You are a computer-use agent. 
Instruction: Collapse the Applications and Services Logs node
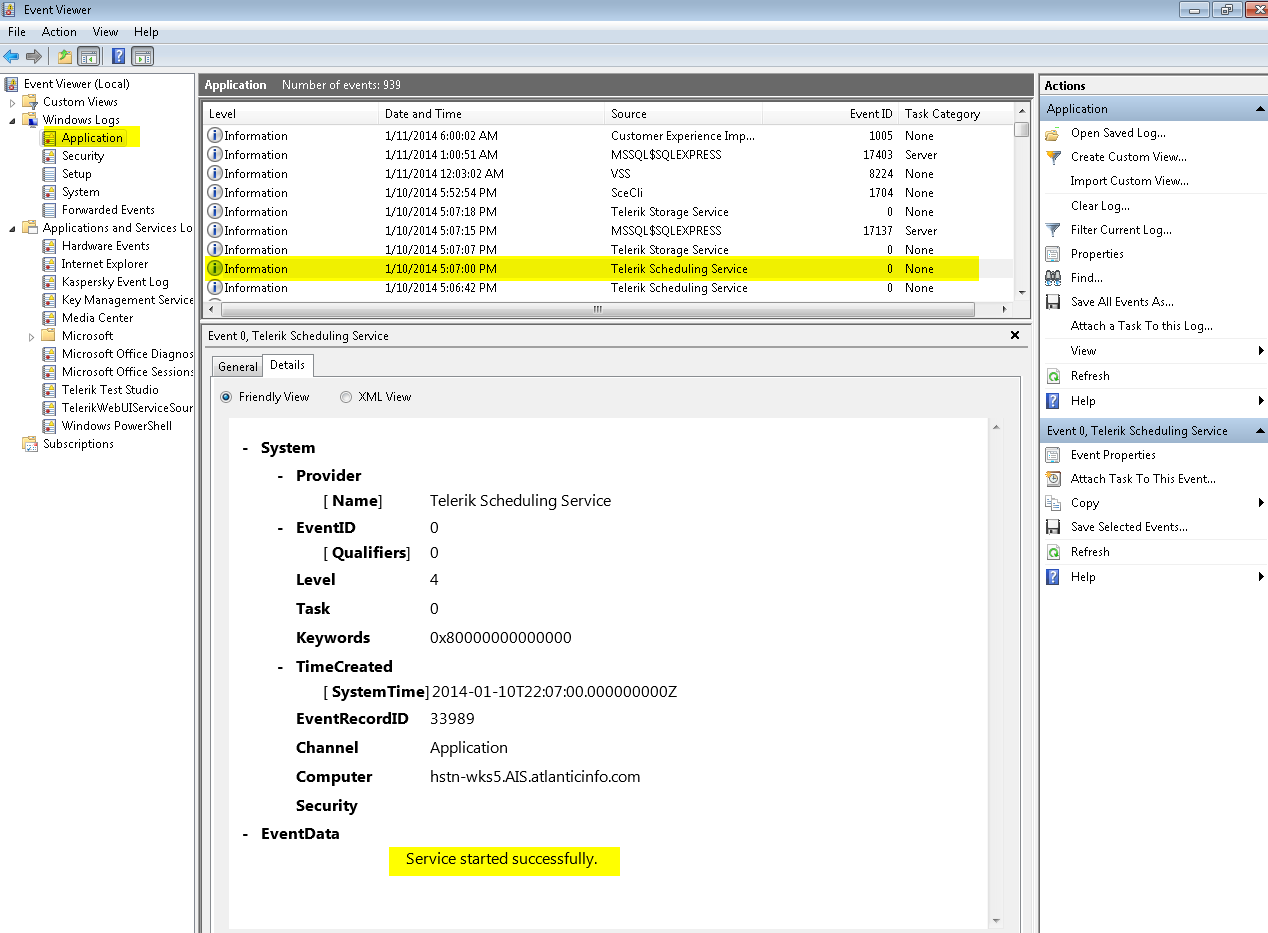click(12, 228)
